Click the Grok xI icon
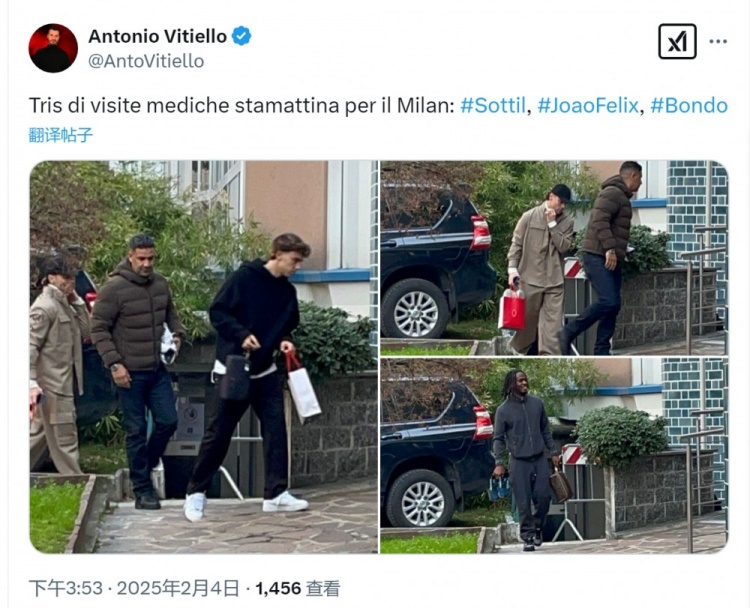 tap(677, 42)
